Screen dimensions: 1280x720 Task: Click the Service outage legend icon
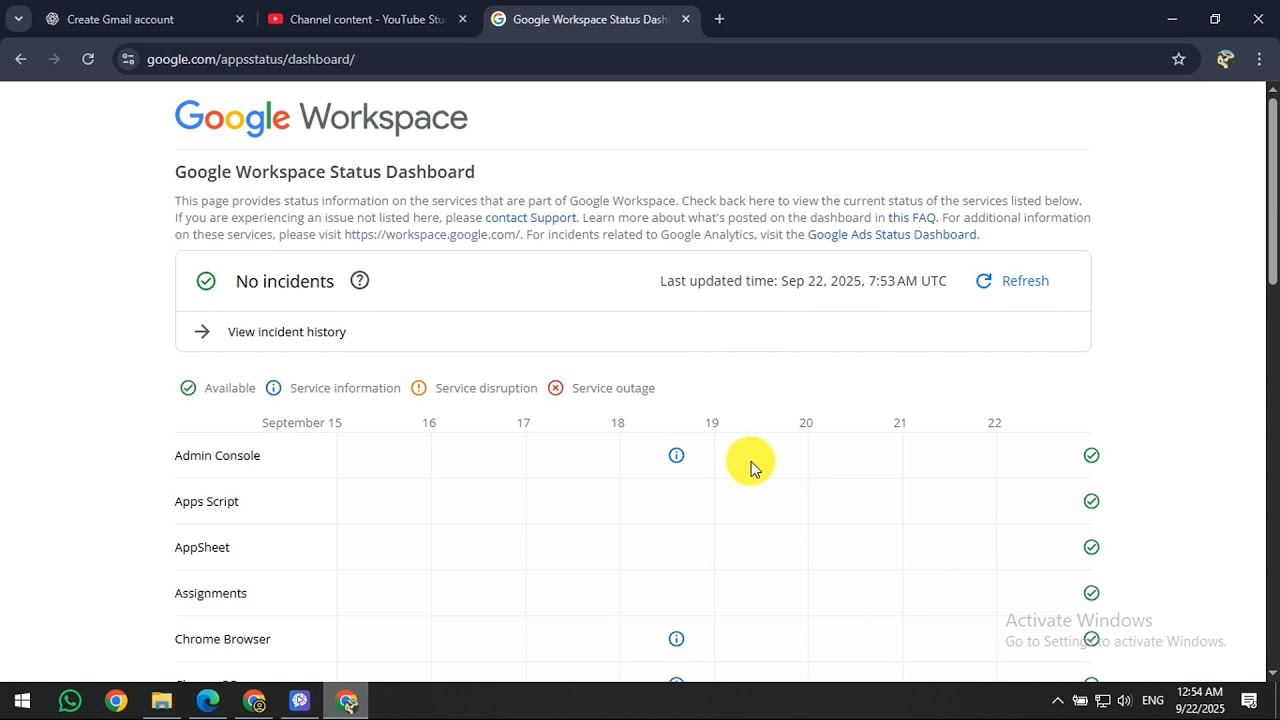click(x=556, y=388)
